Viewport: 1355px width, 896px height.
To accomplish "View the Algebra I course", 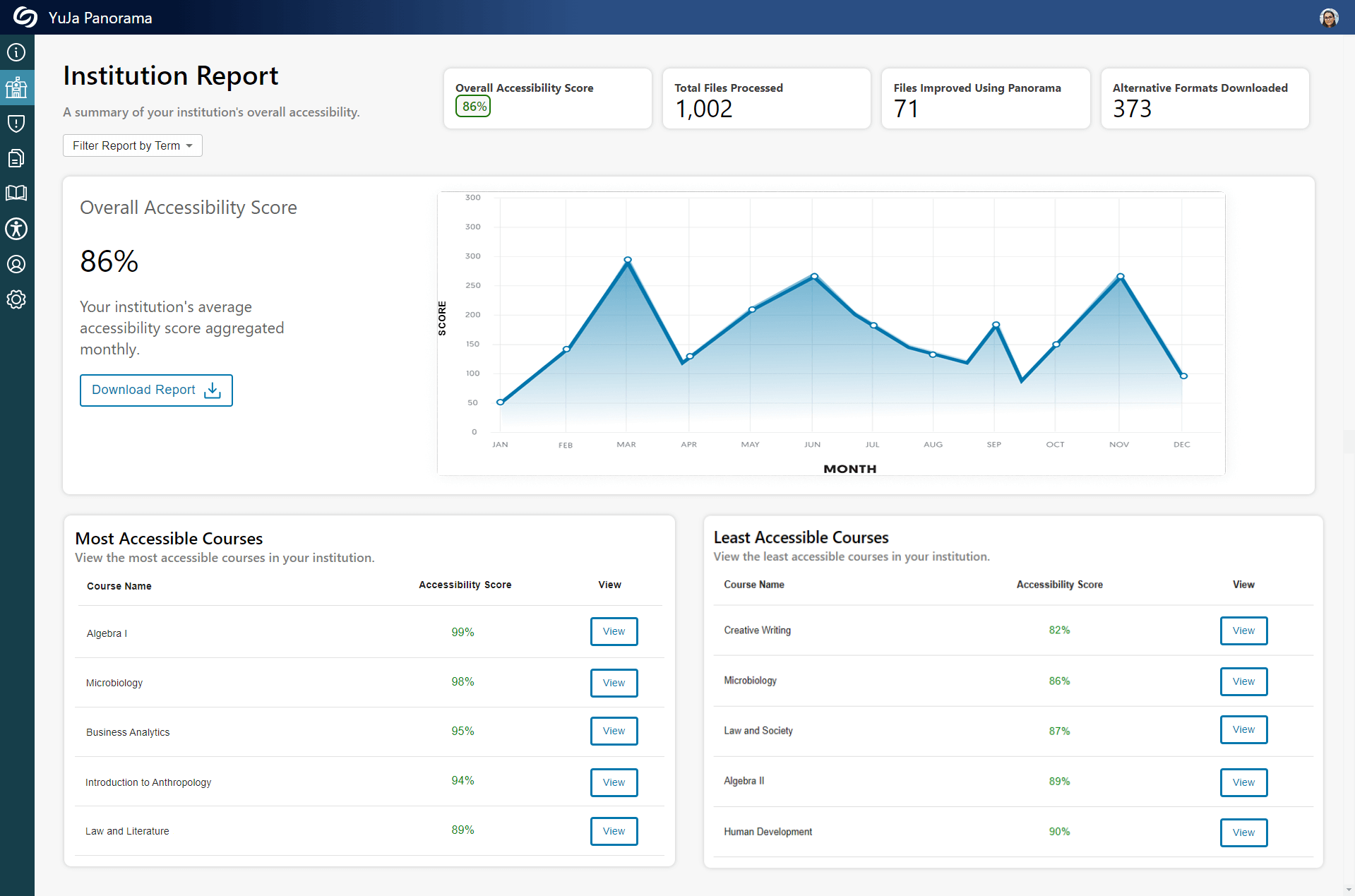I will (x=614, y=631).
